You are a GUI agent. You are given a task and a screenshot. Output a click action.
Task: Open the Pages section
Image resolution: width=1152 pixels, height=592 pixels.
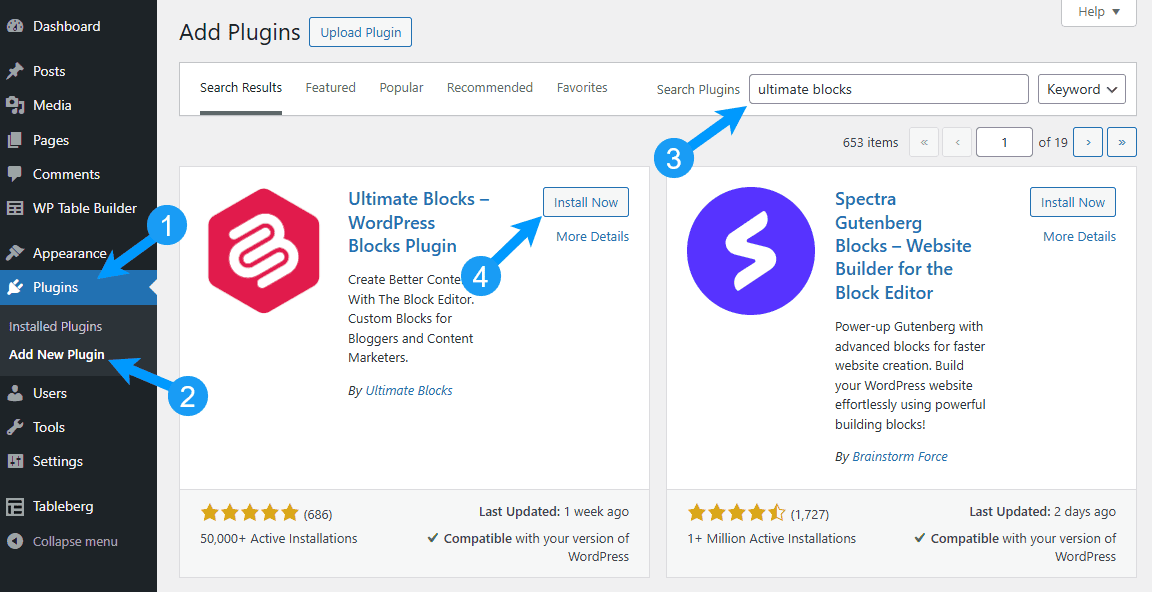tap(46, 139)
